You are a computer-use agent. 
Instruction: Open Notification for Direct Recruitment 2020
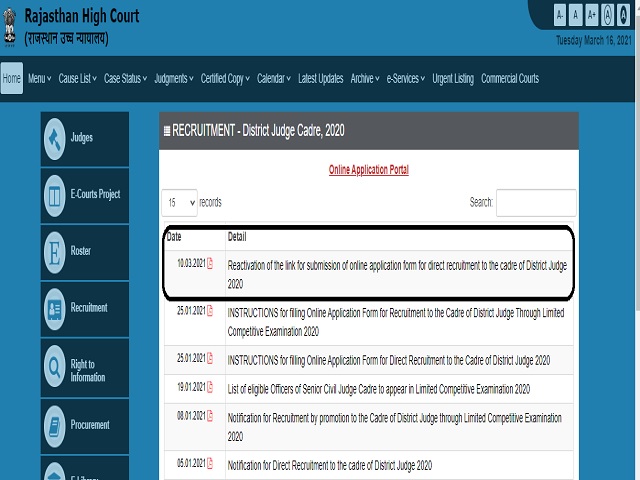[x=330, y=466]
